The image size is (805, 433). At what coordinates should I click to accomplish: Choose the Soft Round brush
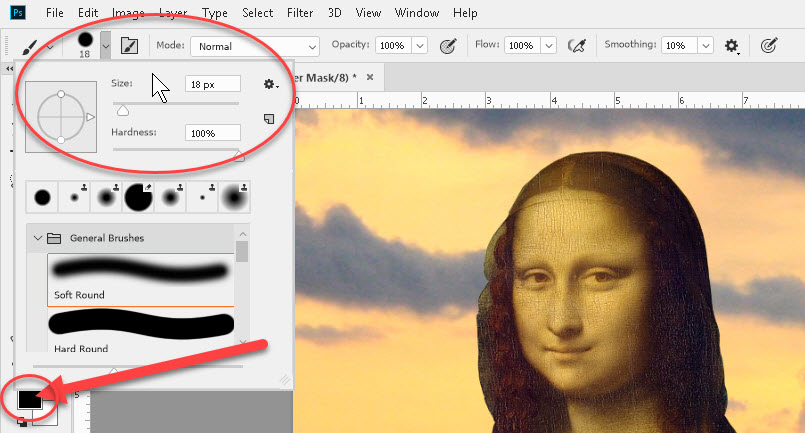141,280
